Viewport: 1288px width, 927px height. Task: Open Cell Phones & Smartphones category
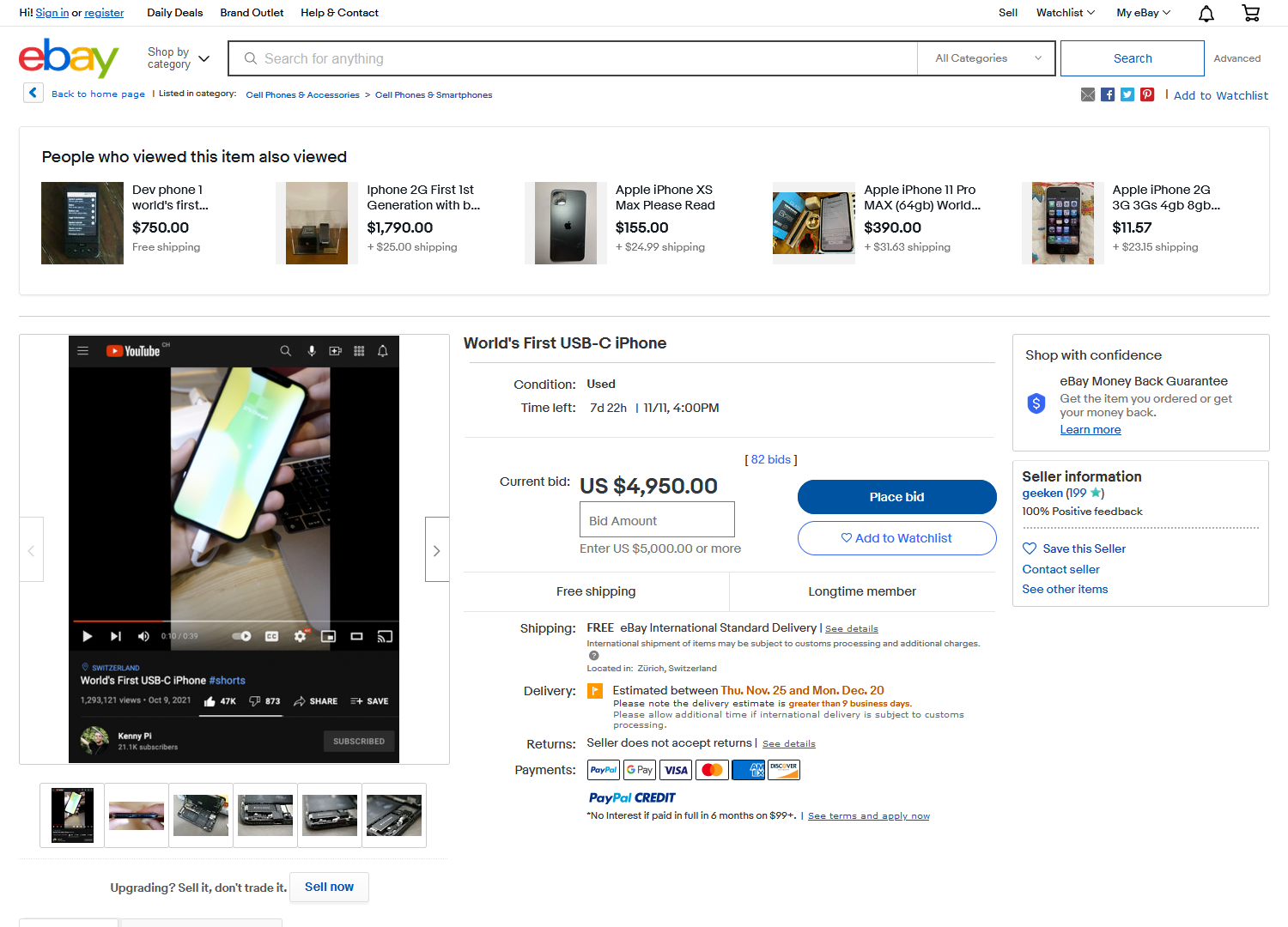click(x=434, y=95)
